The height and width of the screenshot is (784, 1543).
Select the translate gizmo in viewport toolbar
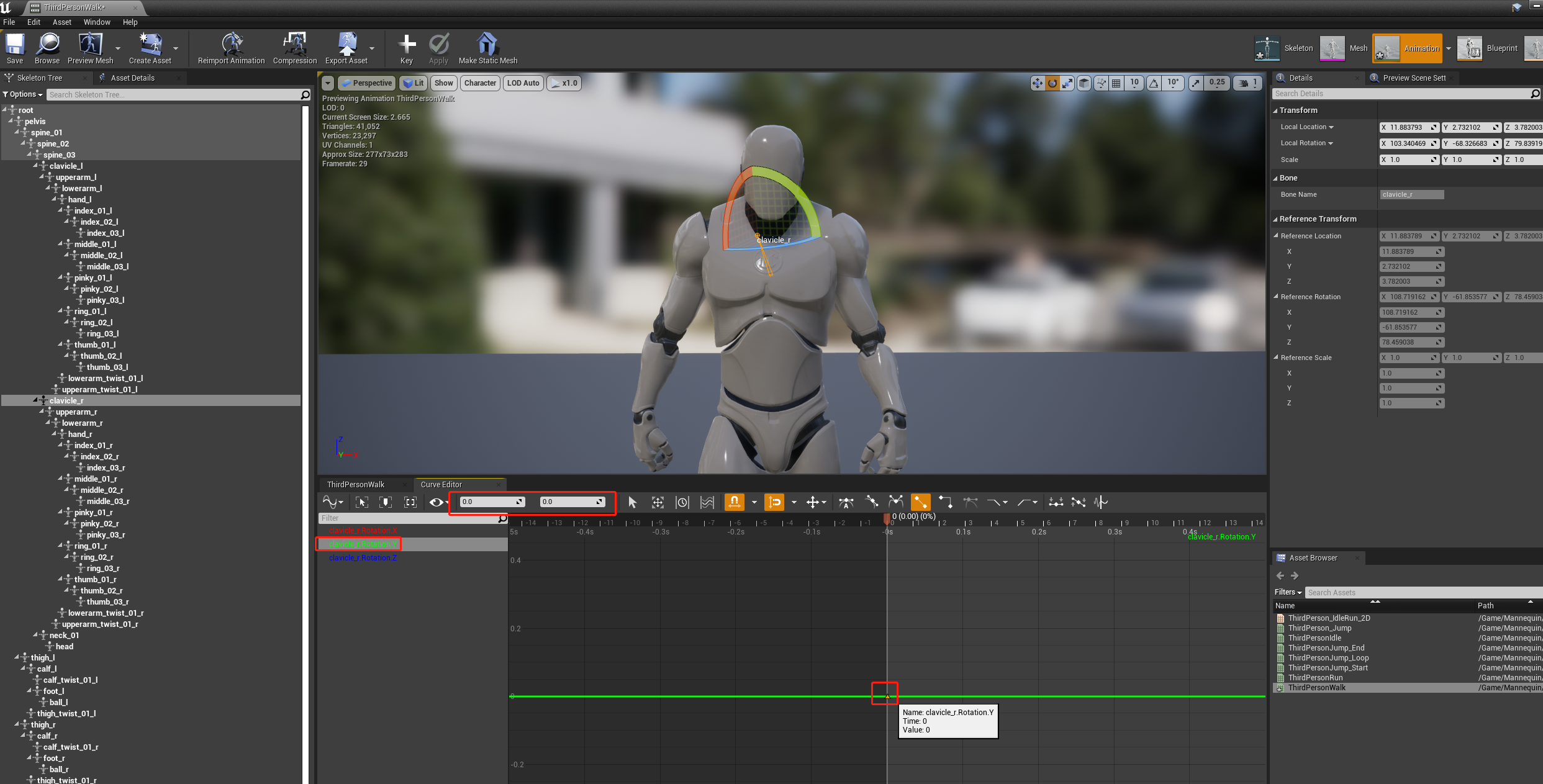coord(1037,83)
